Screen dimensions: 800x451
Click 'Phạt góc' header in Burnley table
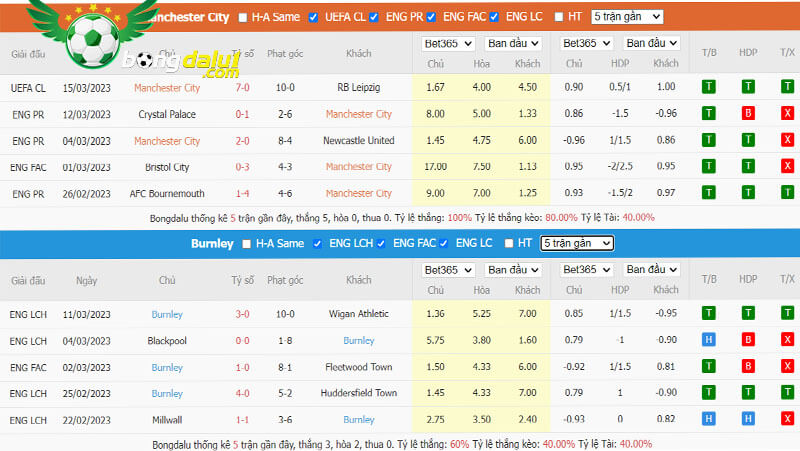285,280
